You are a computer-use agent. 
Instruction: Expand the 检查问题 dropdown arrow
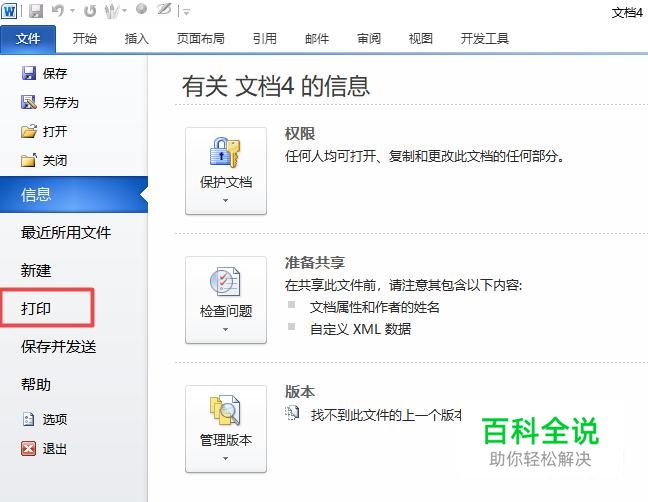click(x=226, y=329)
